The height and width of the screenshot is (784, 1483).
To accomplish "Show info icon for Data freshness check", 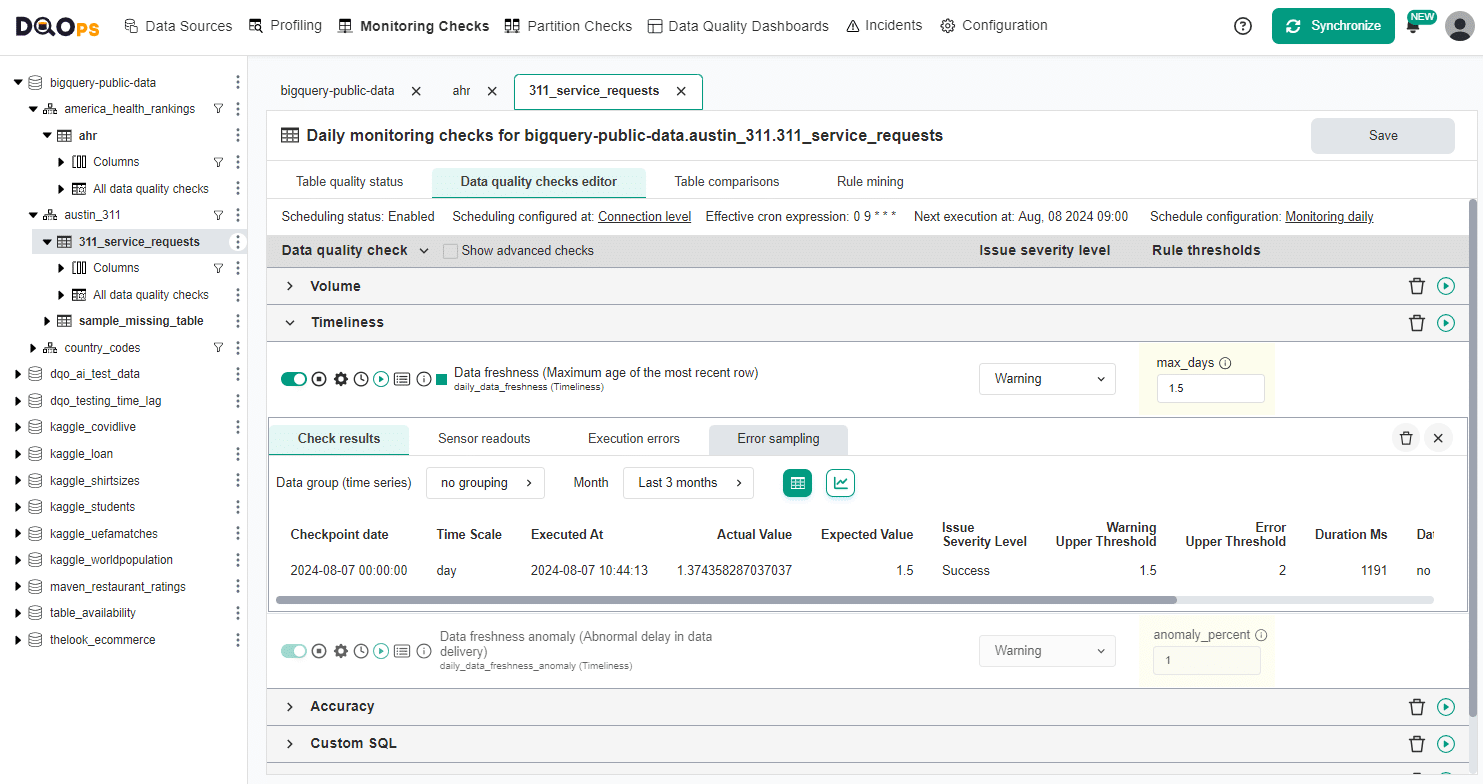I will (423, 379).
